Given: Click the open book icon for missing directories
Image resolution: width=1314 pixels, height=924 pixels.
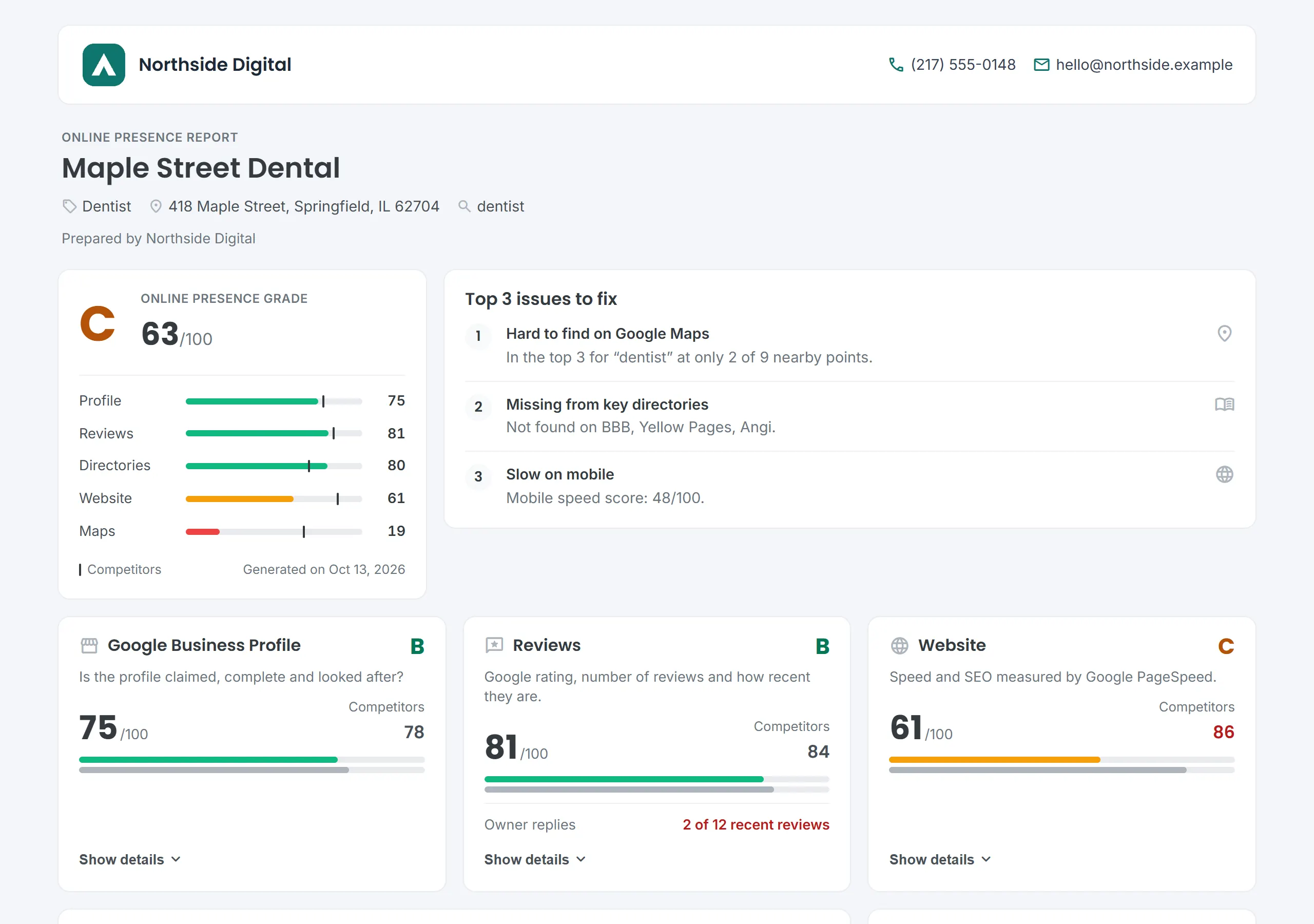Looking at the screenshot, I should 1224,405.
